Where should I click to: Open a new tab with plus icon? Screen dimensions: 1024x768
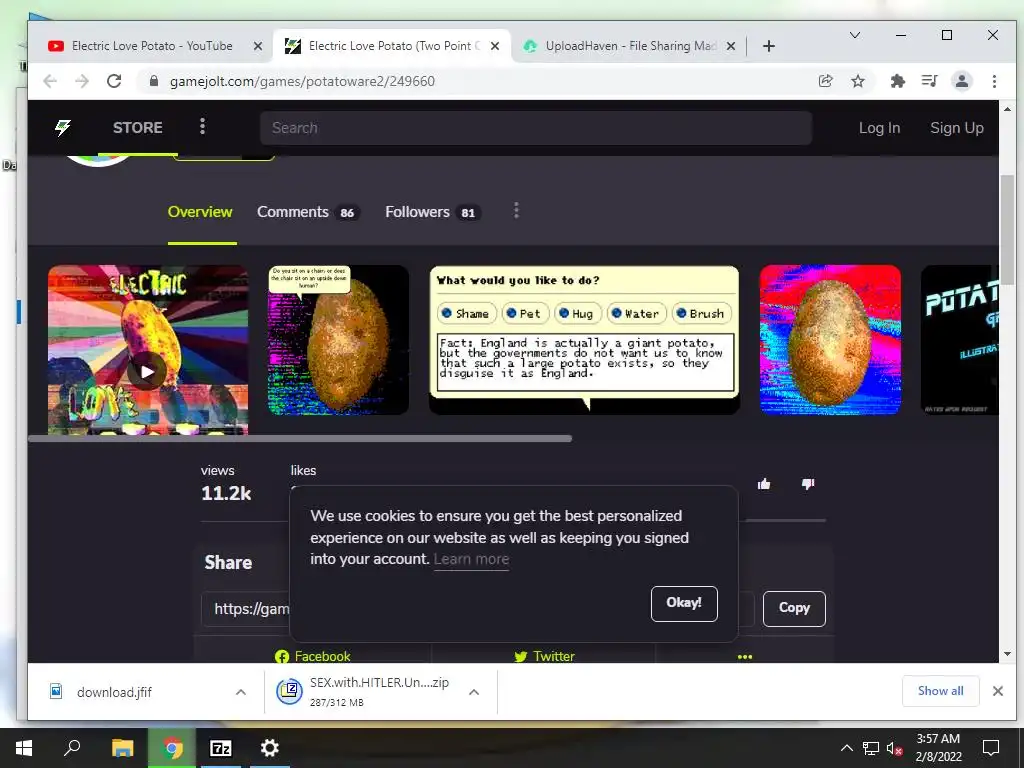(769, 46)
